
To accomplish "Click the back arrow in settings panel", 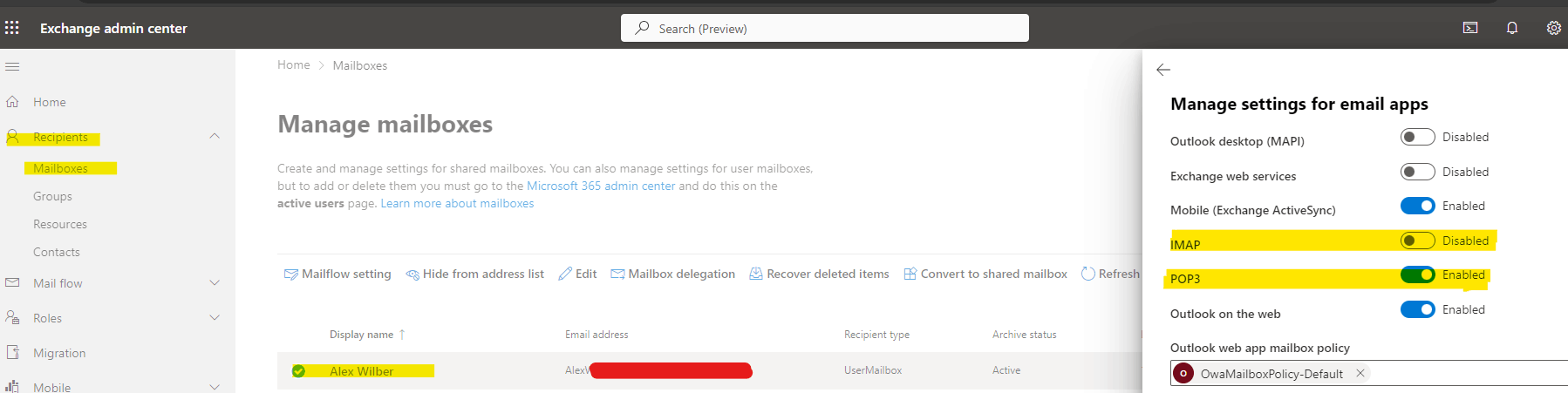I will pyautogui.click(x=1163, y=70).
